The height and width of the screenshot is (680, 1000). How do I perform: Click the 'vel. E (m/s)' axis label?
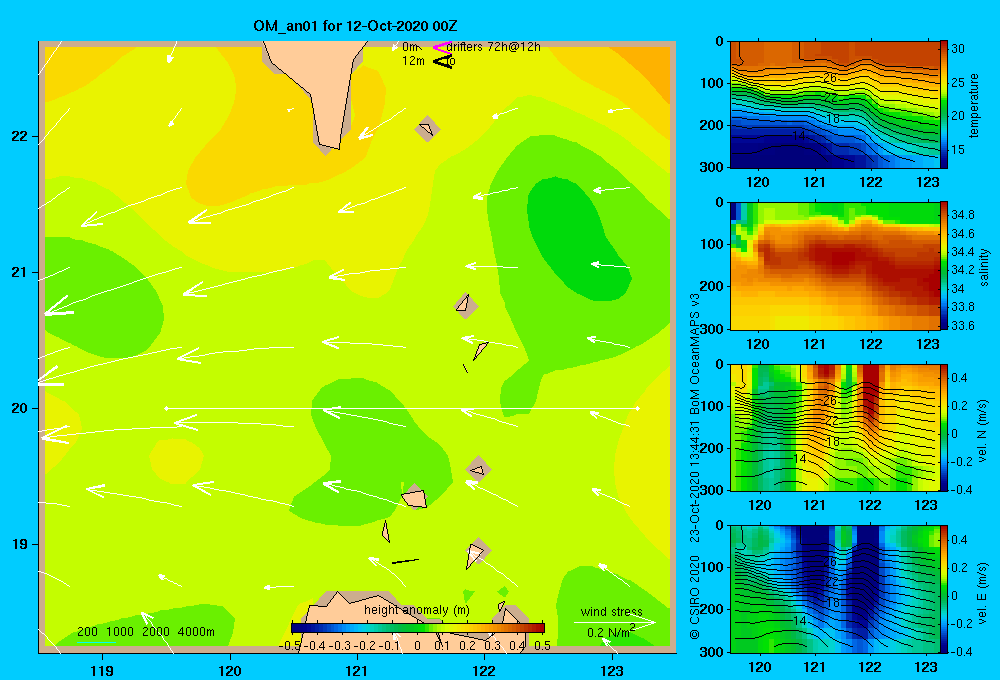click(983, 592)
